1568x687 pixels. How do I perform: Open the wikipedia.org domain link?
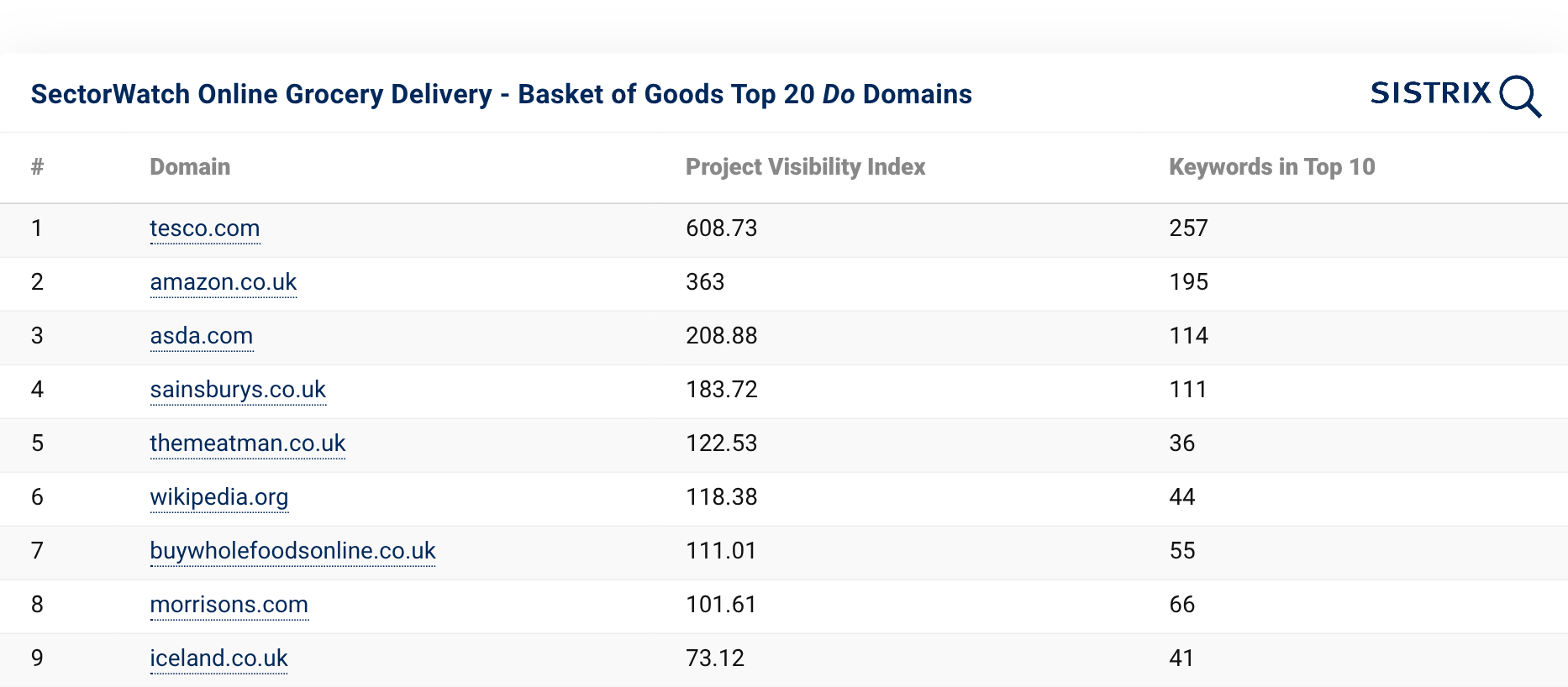pos(219,497)
